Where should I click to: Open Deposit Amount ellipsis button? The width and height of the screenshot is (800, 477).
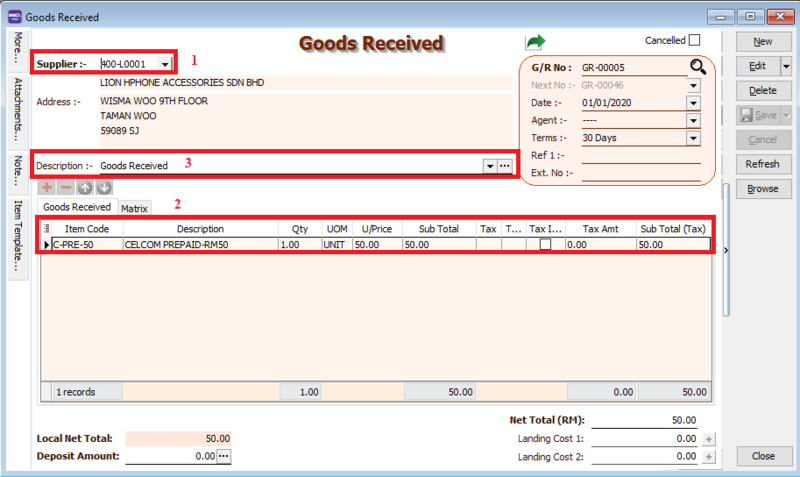click(x=224, y=456)
